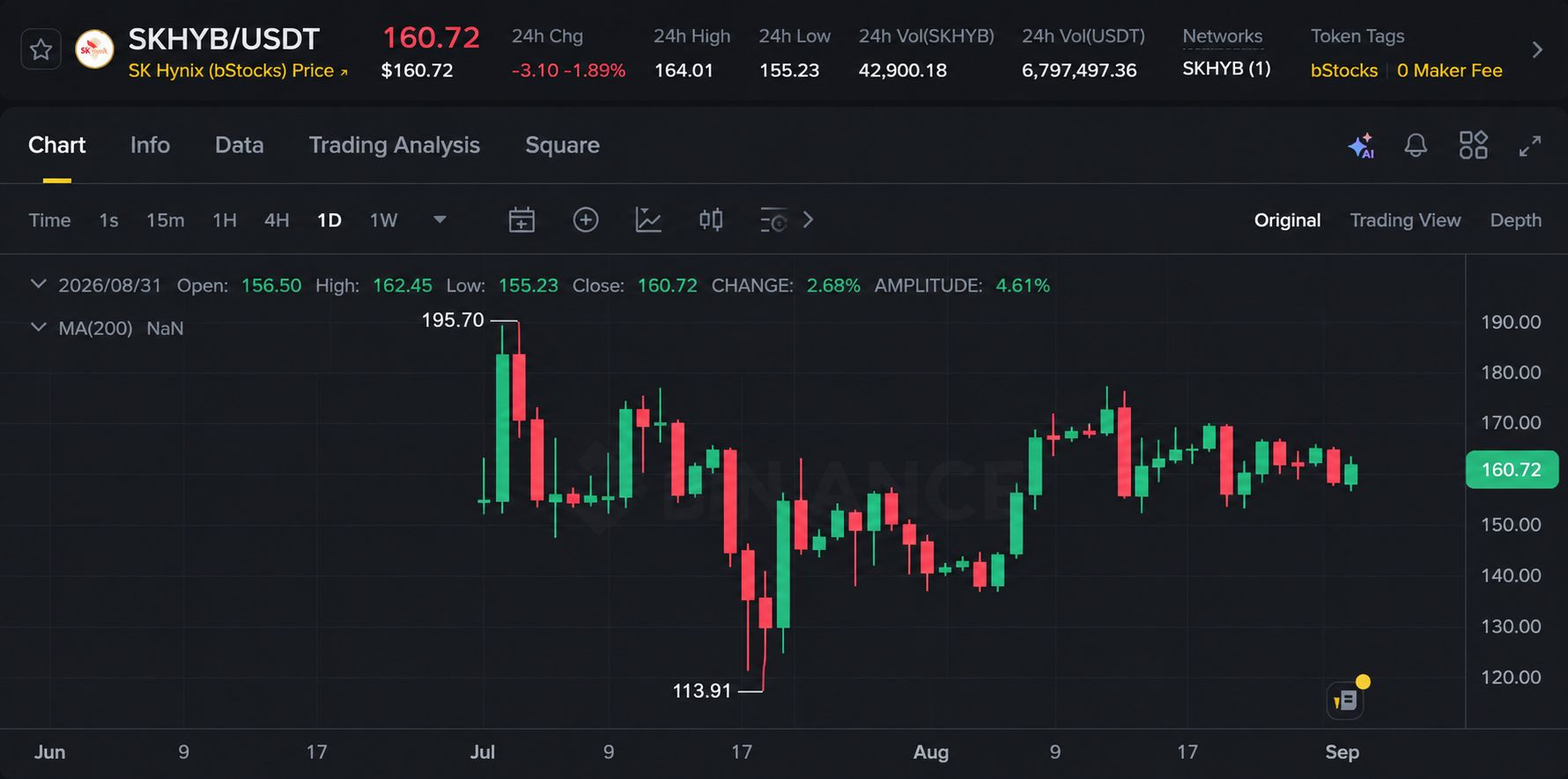Select the 15m interval

[x=166, y=220]
